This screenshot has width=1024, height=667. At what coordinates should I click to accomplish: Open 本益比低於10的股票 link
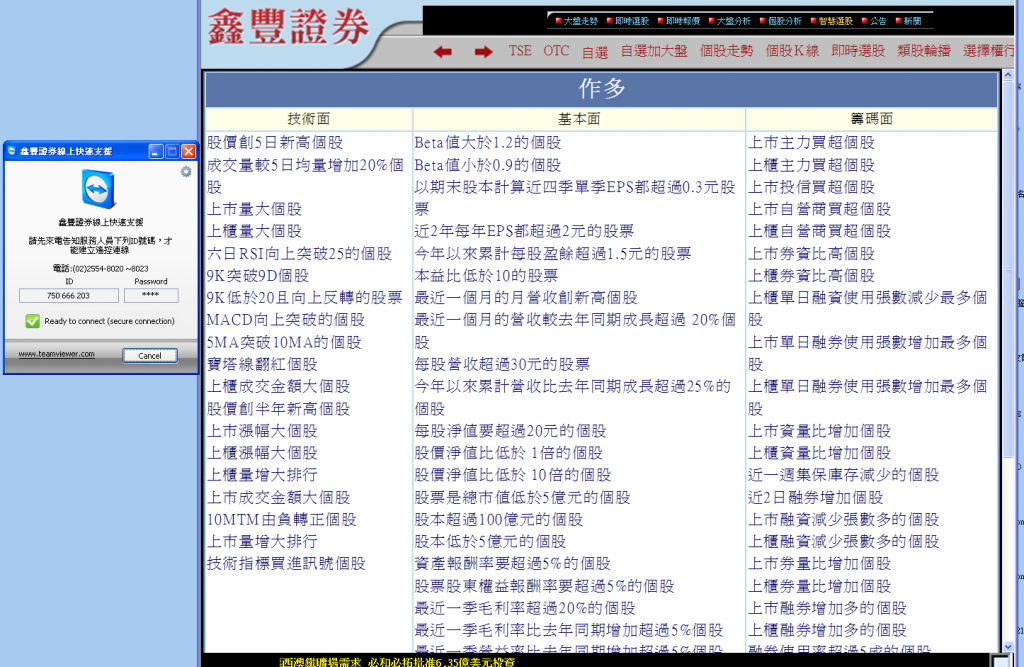tap(487, 276)
